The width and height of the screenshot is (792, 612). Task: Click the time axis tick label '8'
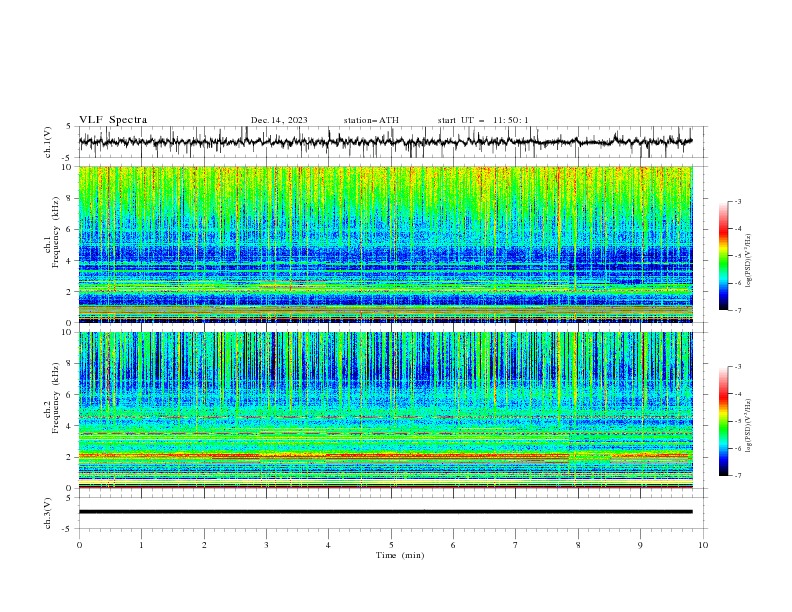(x=578, y=545)
